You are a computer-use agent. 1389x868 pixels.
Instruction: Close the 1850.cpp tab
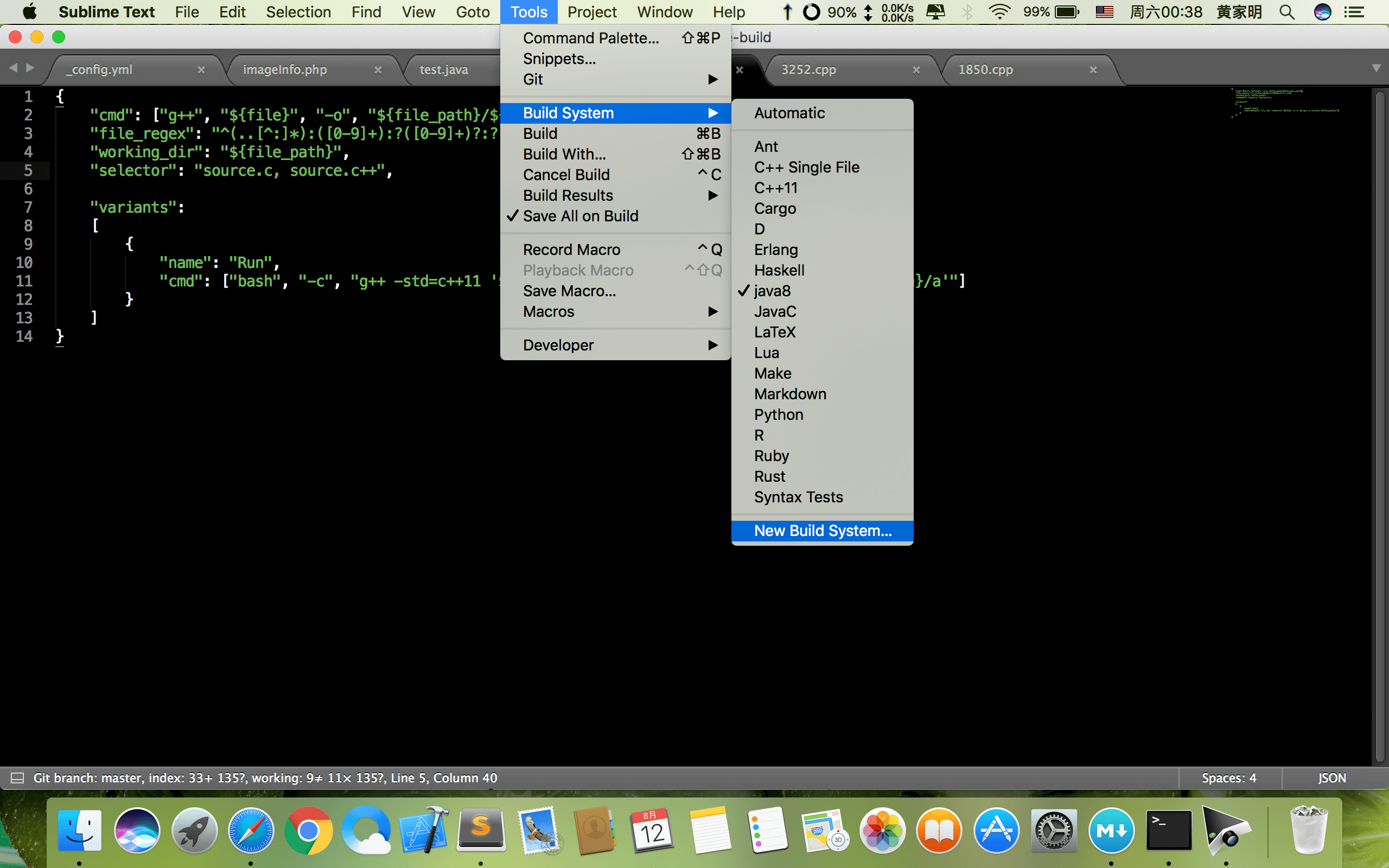[1093, 69]
